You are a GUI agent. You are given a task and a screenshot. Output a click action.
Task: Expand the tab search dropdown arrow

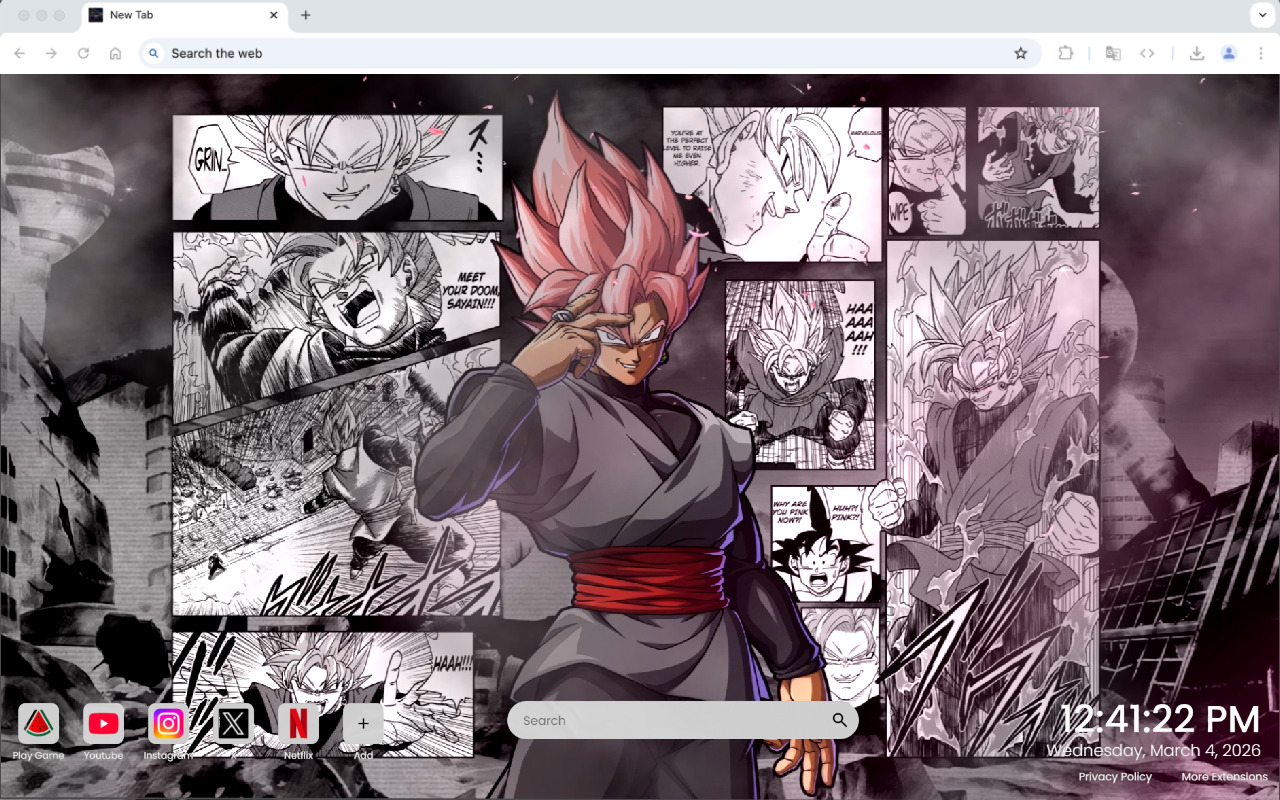point(1261,15)
